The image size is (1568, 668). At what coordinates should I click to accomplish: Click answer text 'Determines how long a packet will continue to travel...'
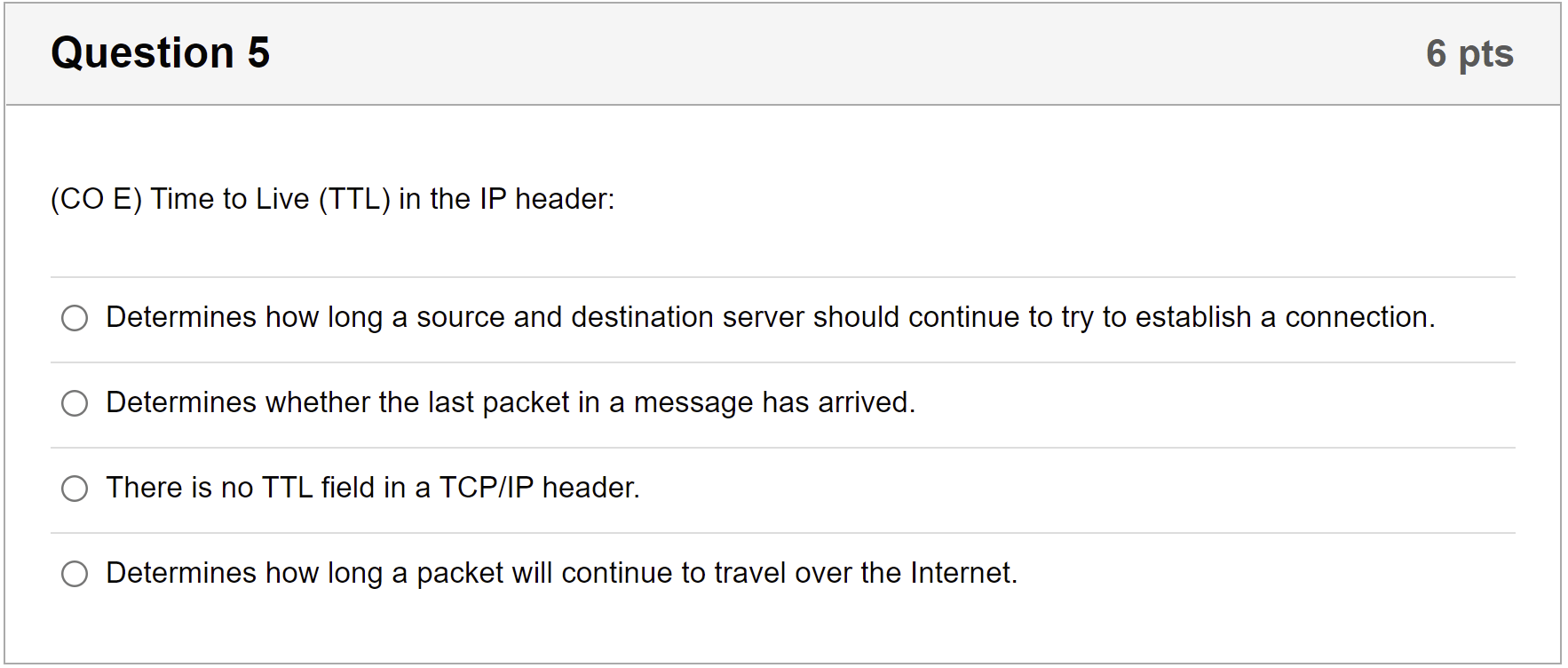[561, 573]
